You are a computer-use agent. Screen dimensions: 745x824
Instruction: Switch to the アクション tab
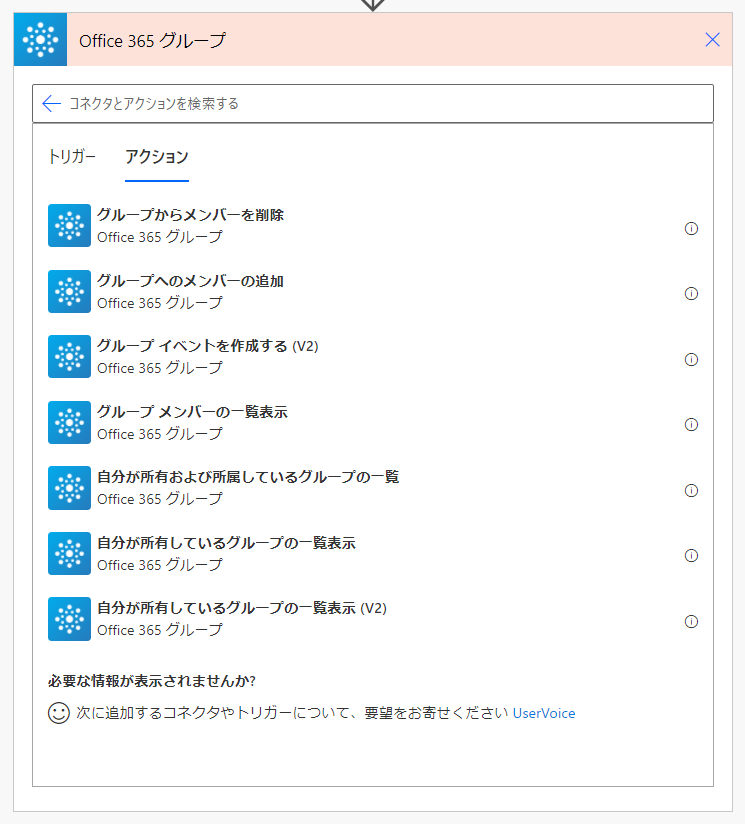tap(157, 157)
